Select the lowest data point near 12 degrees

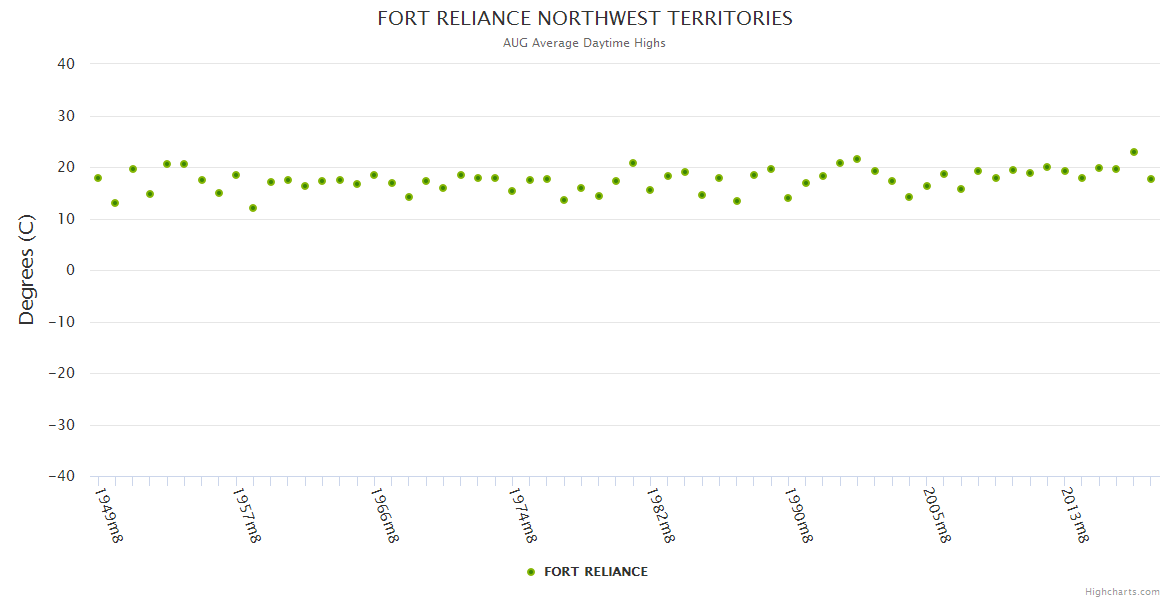click(253, 208)
